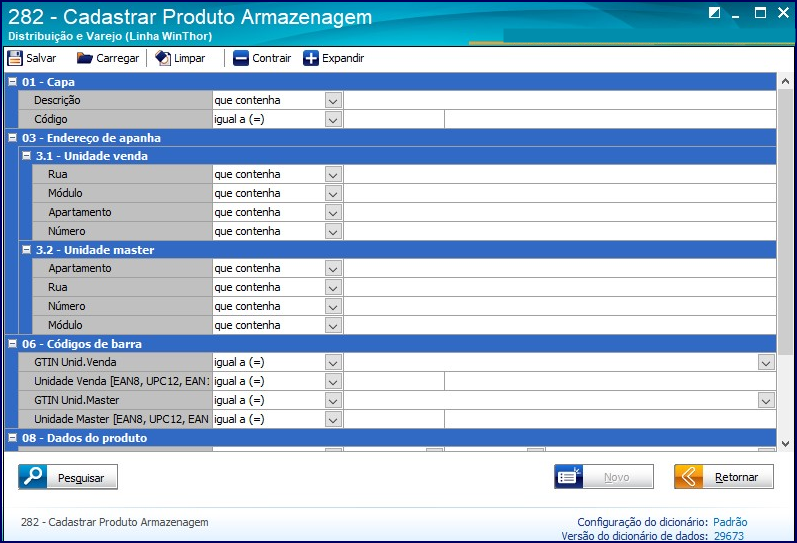Image resolution: width=797 pixels, height=543 pixels.
Task: Collapse the 3.2 - Unidade master group
Action: point(26,250)
